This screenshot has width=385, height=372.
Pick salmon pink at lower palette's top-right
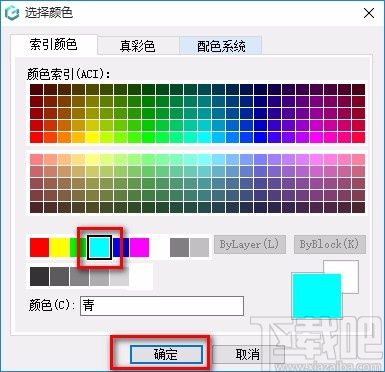click(358, 159)
